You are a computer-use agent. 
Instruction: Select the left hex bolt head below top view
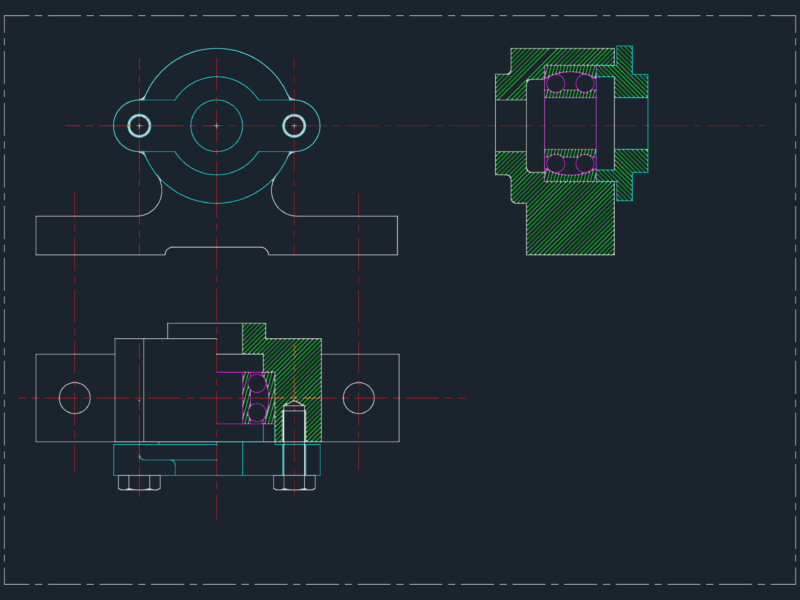(x=139, y=483)
